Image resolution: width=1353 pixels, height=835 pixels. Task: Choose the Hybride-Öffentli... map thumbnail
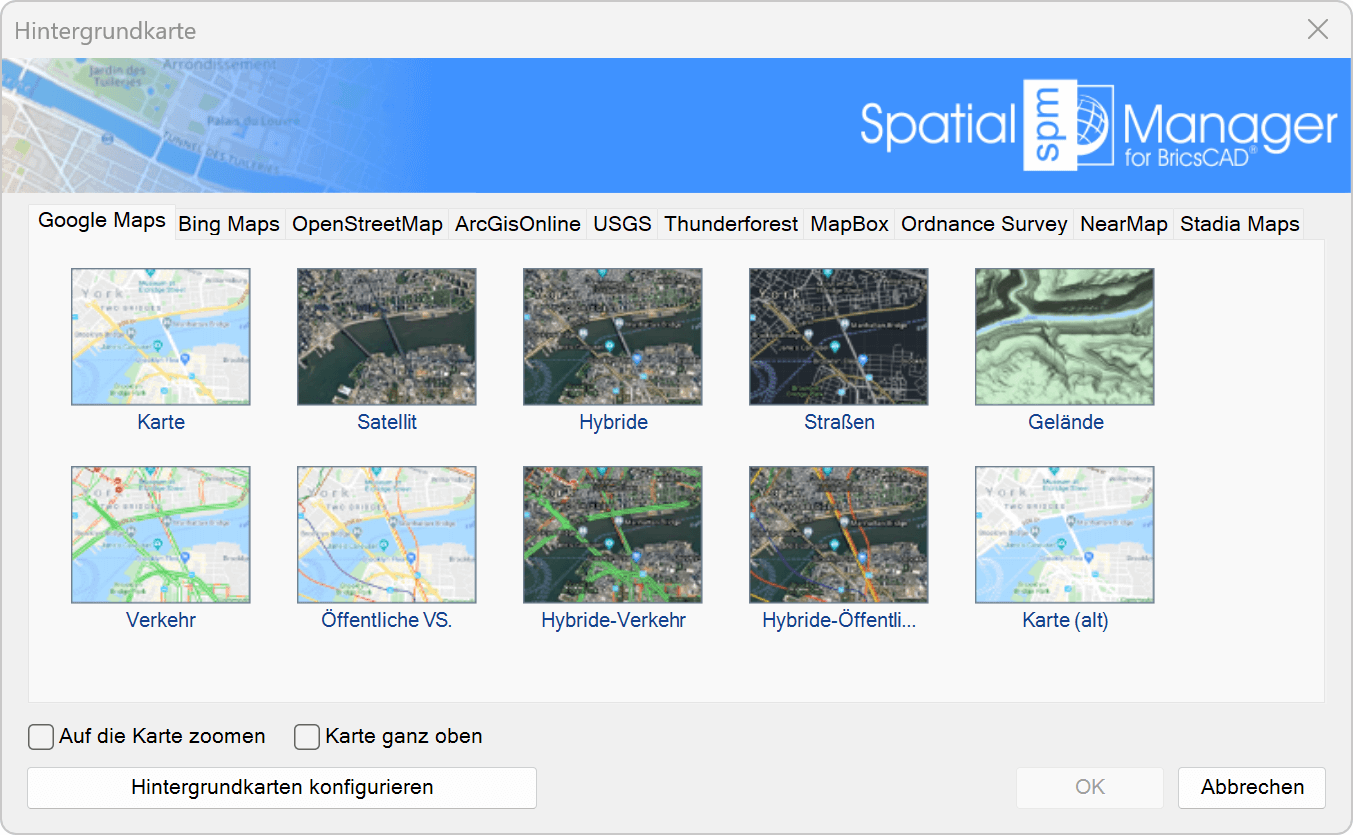(x=839, y=535)
